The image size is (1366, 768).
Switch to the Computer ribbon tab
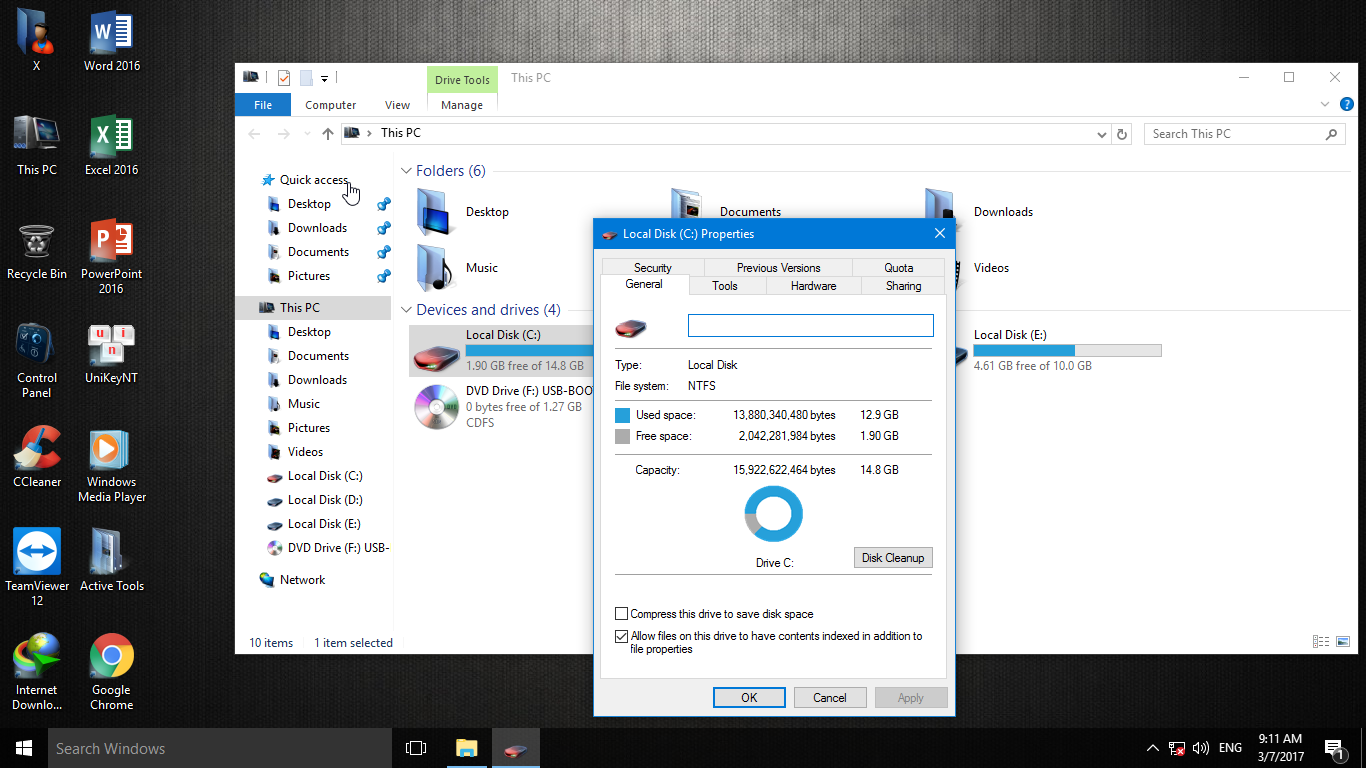click(x=331, y=105)
